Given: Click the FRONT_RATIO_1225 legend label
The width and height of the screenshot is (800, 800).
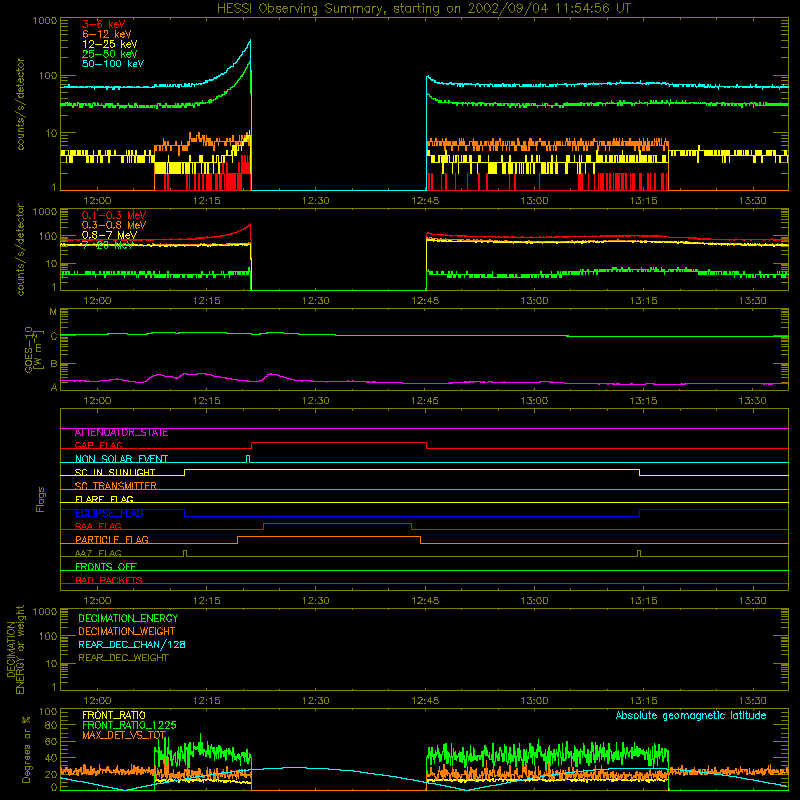Looking at the screenshot, I should click(129, 725).
